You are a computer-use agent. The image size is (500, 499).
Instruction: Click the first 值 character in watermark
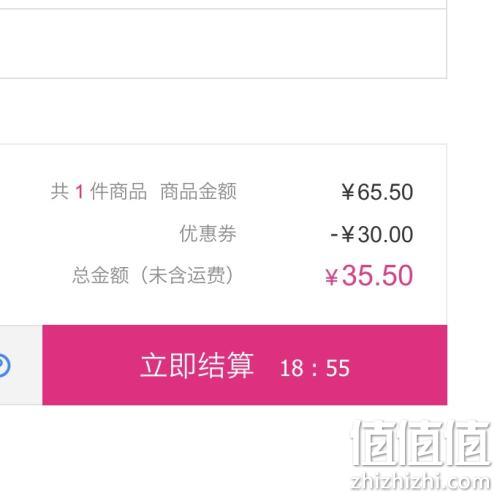coord(374,443)
